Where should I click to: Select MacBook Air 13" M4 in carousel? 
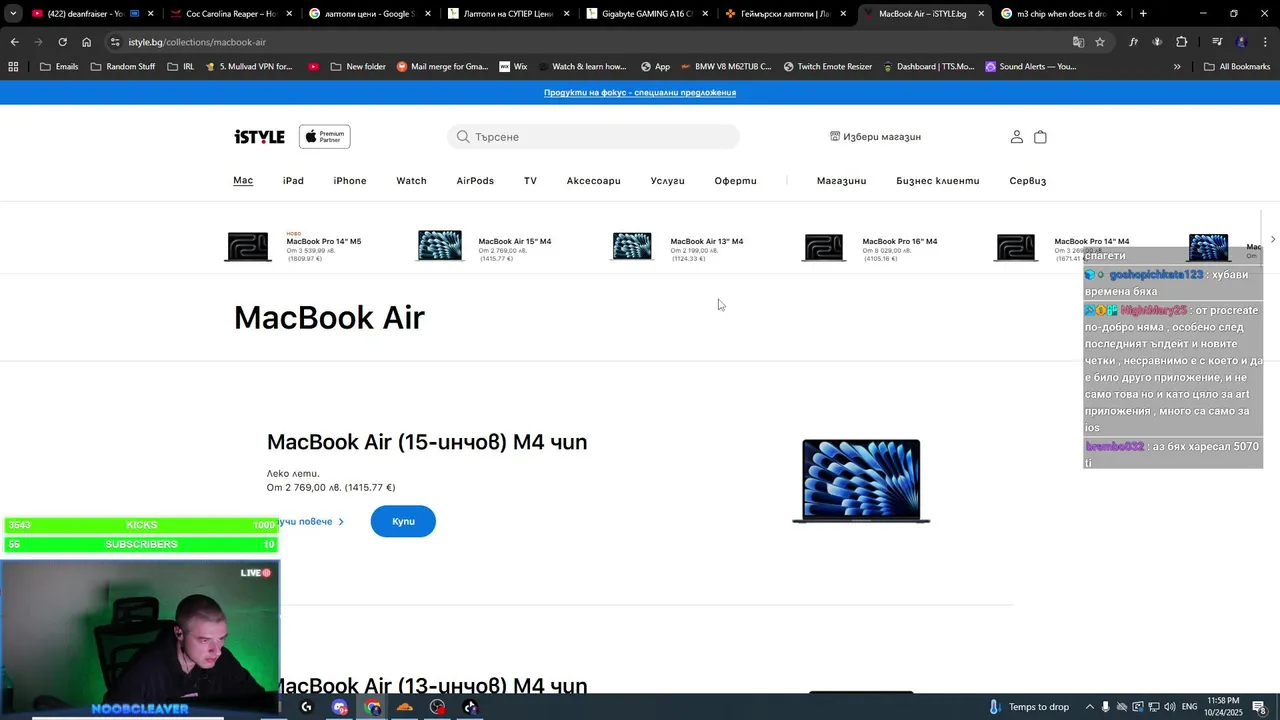coord(678,247)
